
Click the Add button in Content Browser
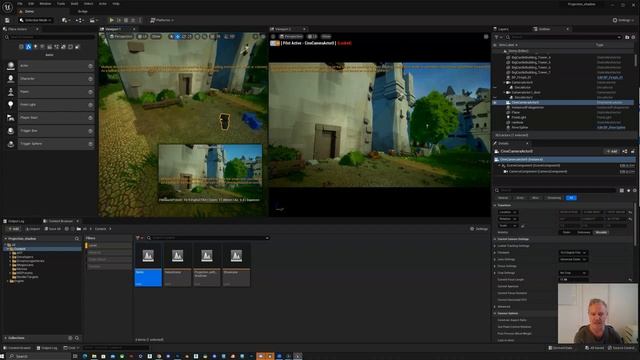coord(13,229)
